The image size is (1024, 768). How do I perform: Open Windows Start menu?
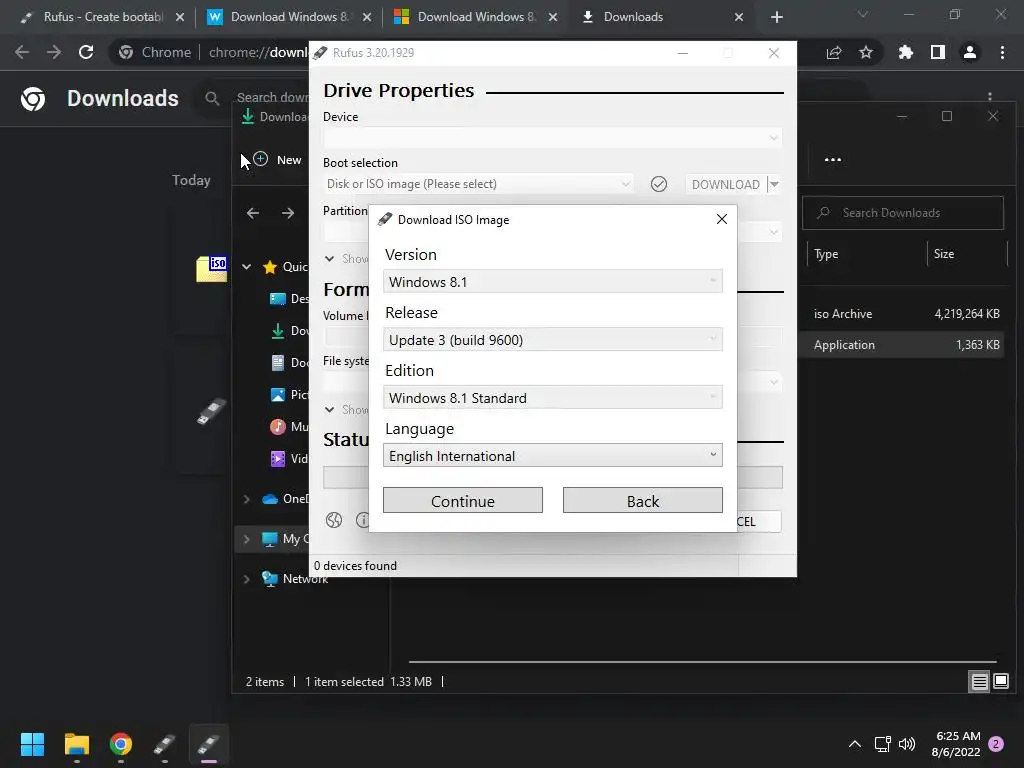pos(32,744)
